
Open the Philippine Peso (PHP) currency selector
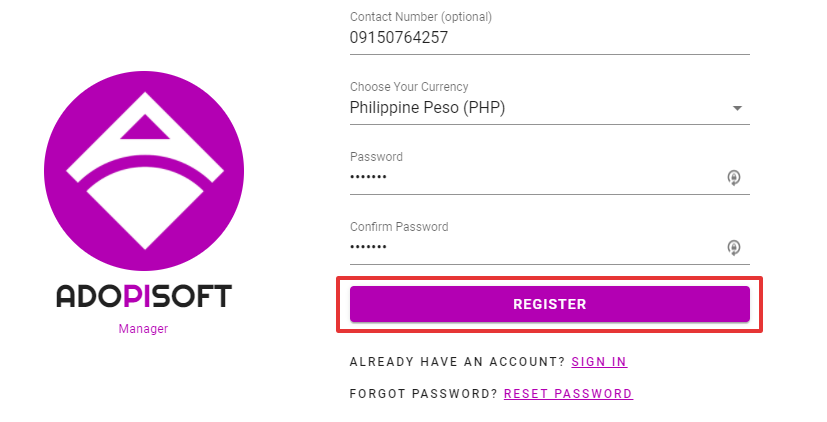pyautogui.click(x=550, y=108)
